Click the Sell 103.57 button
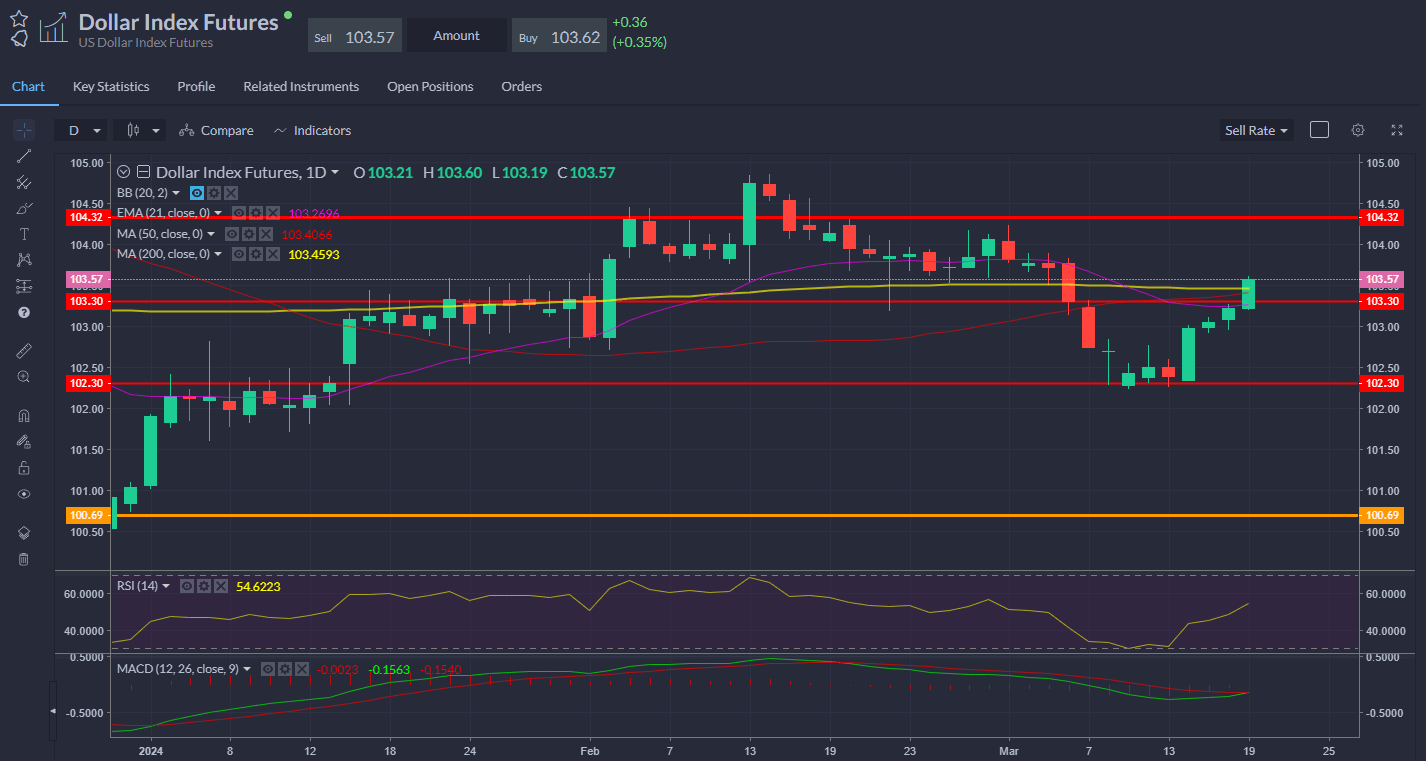This screenshot has width=1426, height=761. pyautogui.click(x=354, y=36)
